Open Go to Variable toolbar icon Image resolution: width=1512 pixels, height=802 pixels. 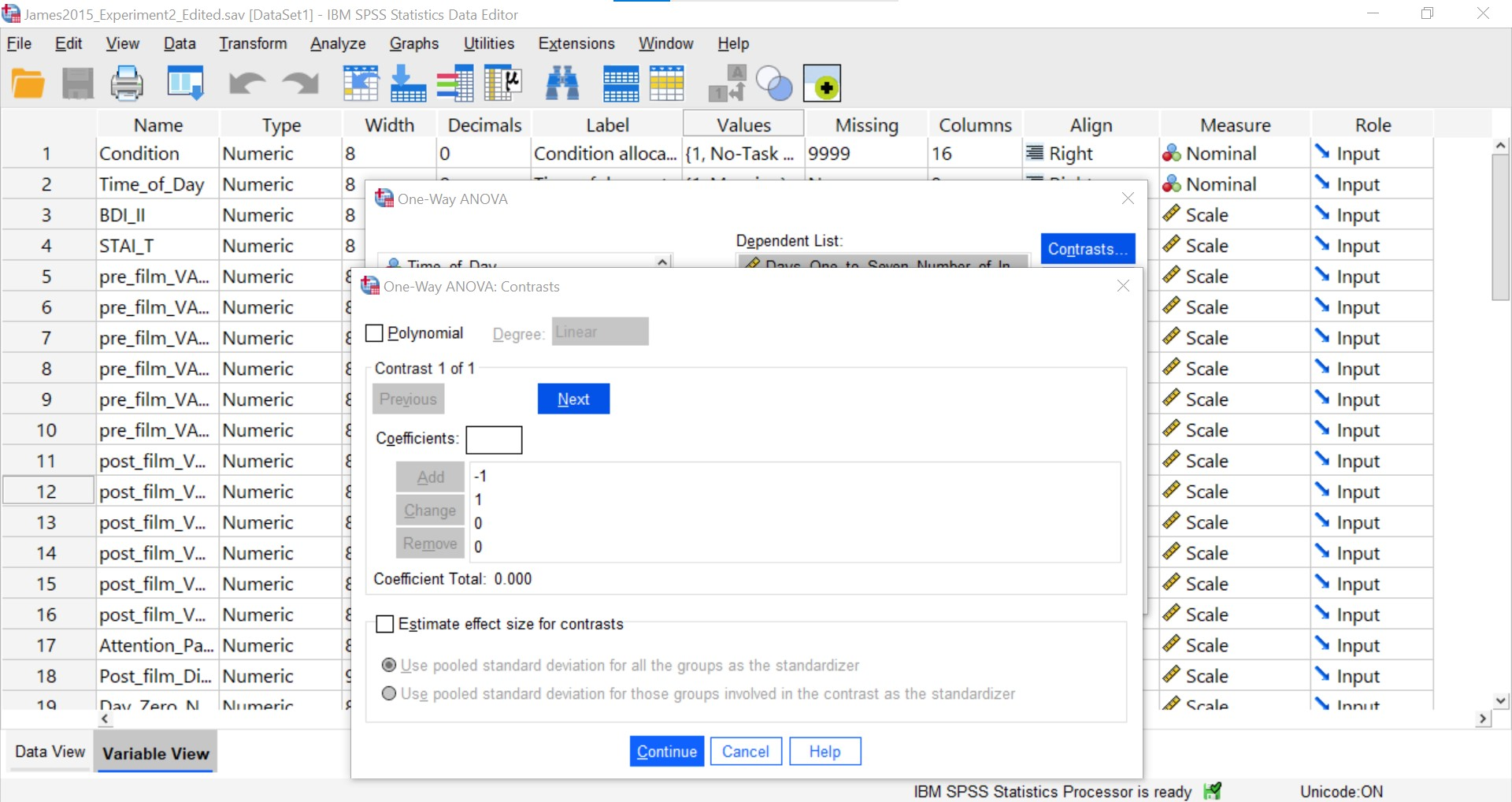pos(408,84)
